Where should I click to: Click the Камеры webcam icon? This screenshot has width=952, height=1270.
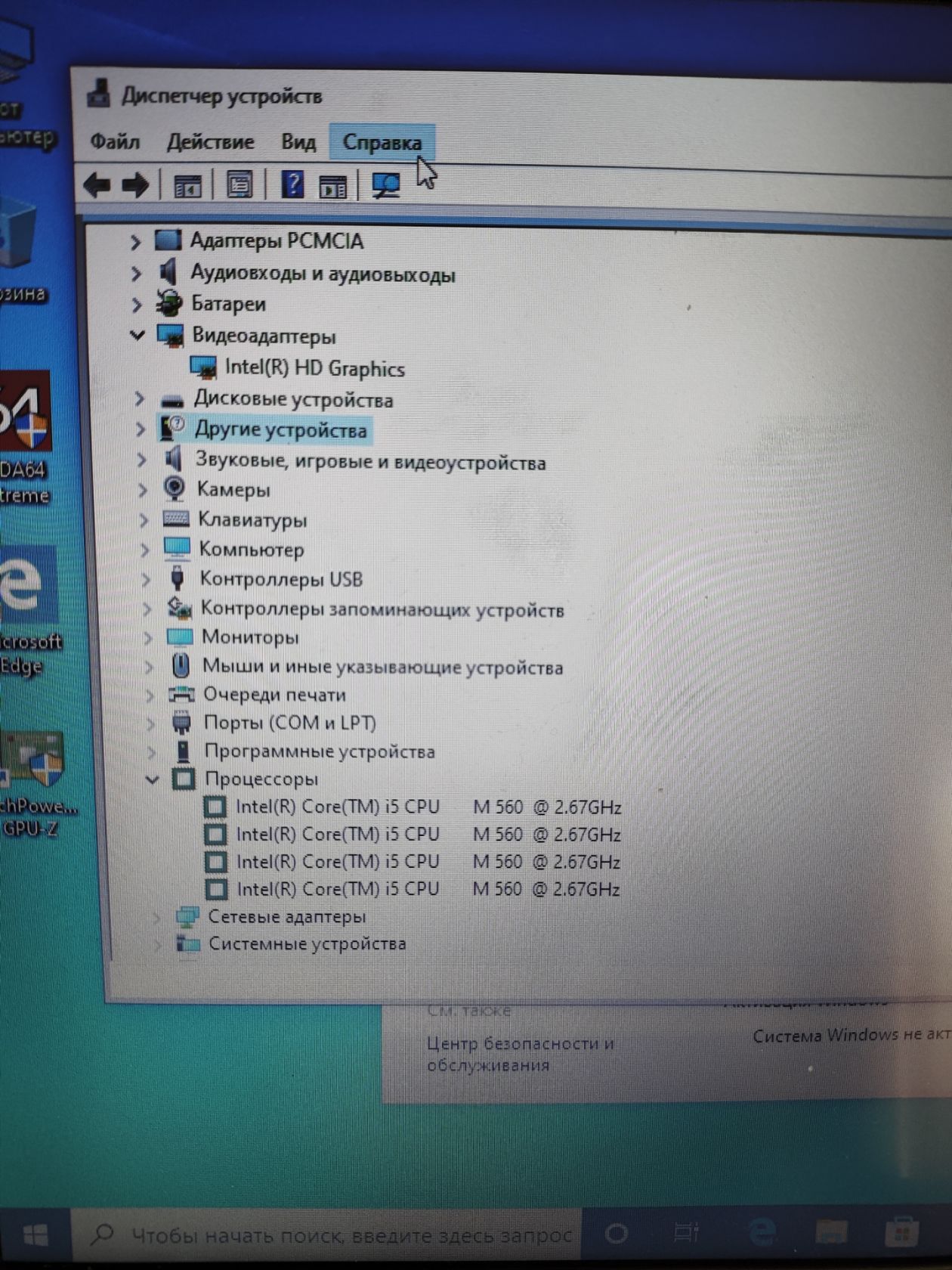[x=175, y=489]
